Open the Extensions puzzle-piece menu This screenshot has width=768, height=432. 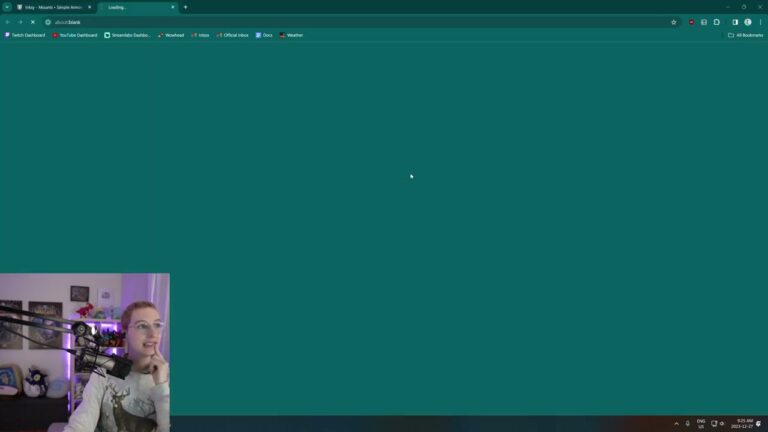click(716, 22)
